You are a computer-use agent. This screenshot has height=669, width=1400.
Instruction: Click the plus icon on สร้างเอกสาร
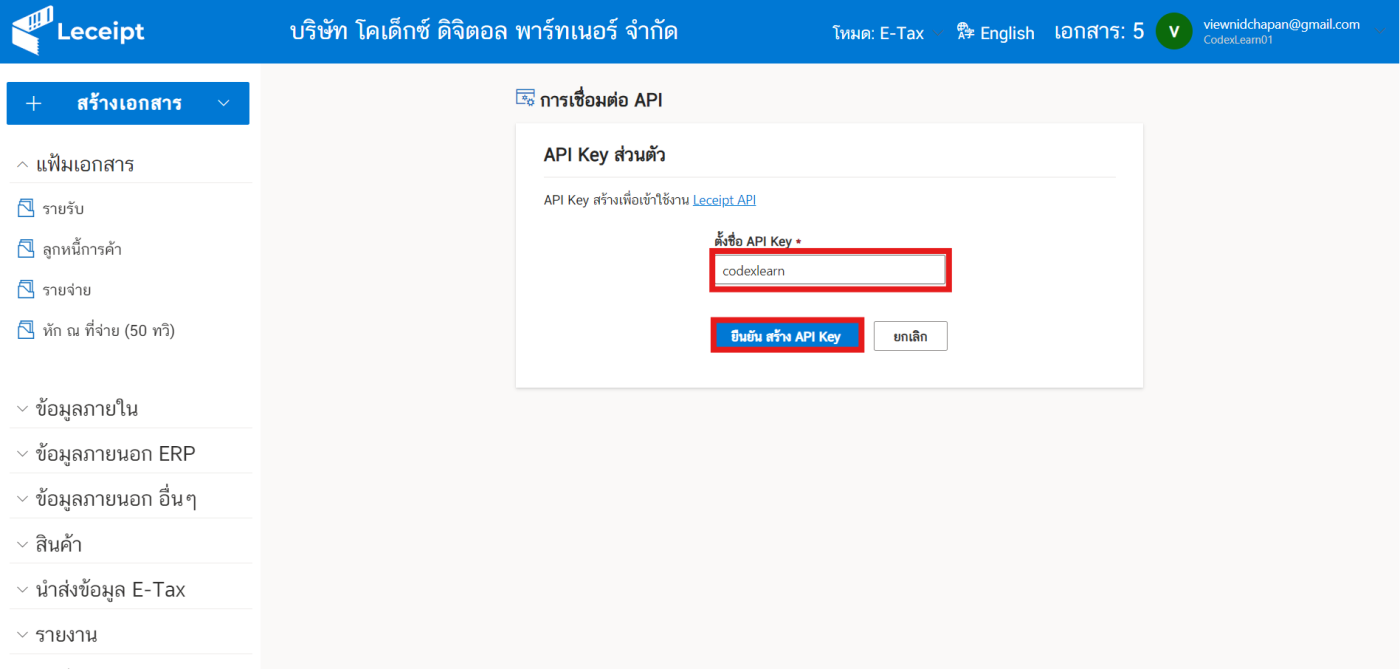(x=34, y=104)
